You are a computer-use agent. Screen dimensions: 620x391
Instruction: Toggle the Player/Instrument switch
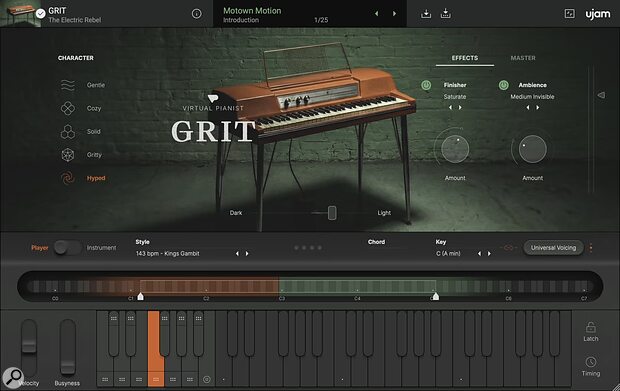click(68, 248)
